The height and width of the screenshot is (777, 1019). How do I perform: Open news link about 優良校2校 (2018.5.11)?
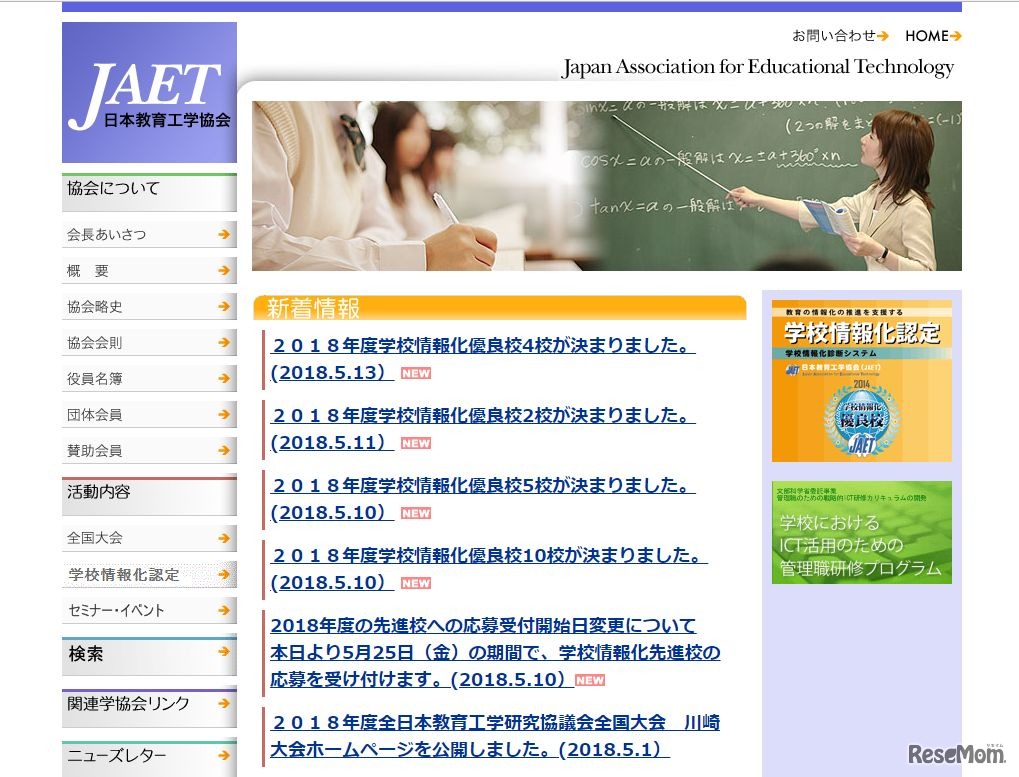[482, 429]
